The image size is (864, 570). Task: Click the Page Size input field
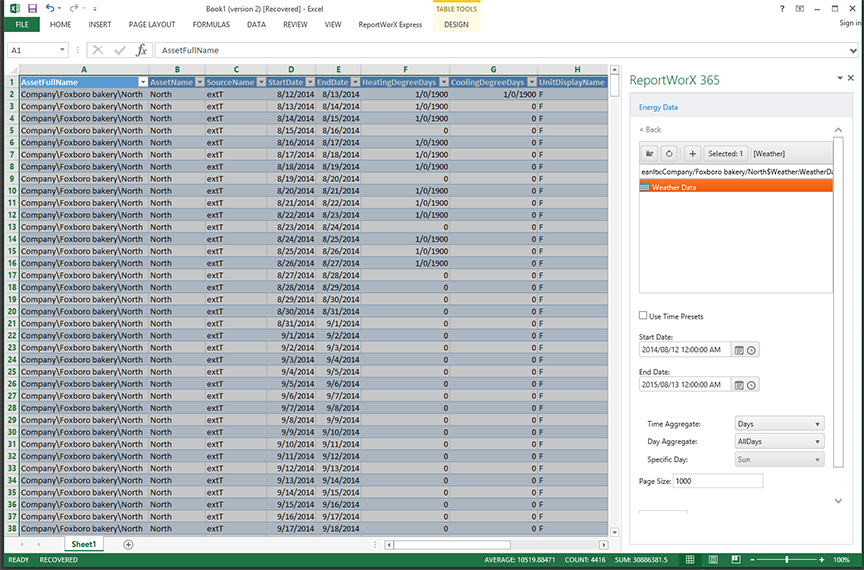(717, 481)
